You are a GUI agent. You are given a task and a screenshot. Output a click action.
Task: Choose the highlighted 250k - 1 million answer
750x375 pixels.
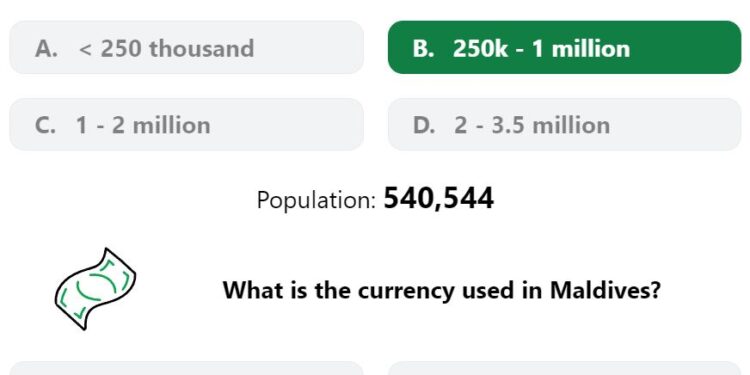pos(564,47)
